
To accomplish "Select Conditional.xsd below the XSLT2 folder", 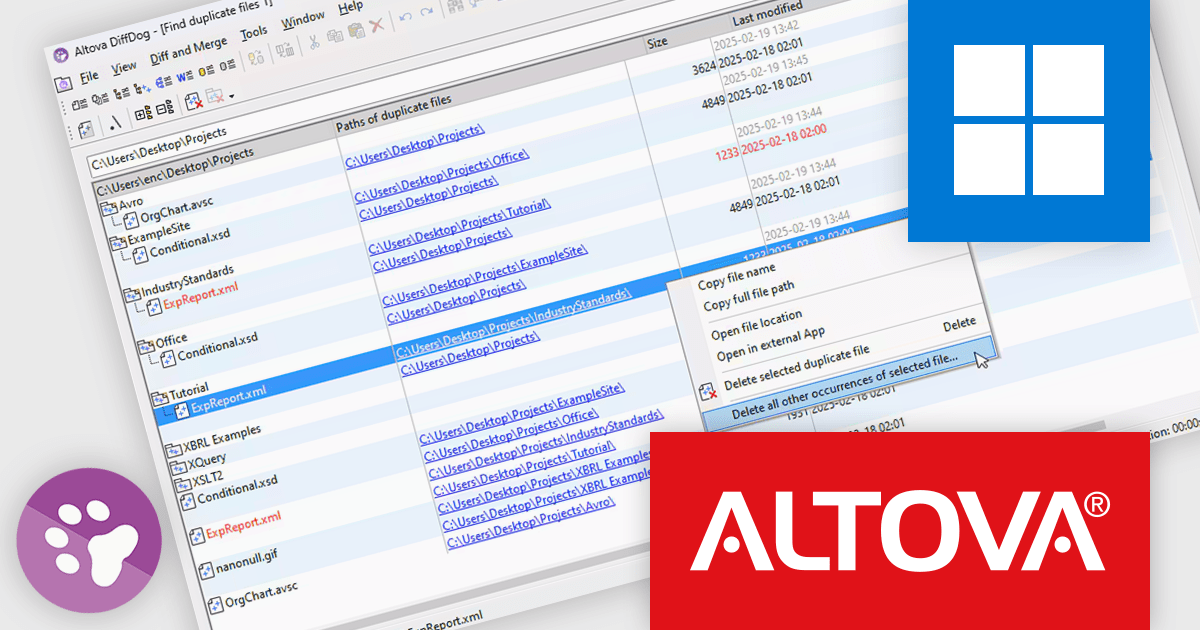I will click(x=237, y=492).
